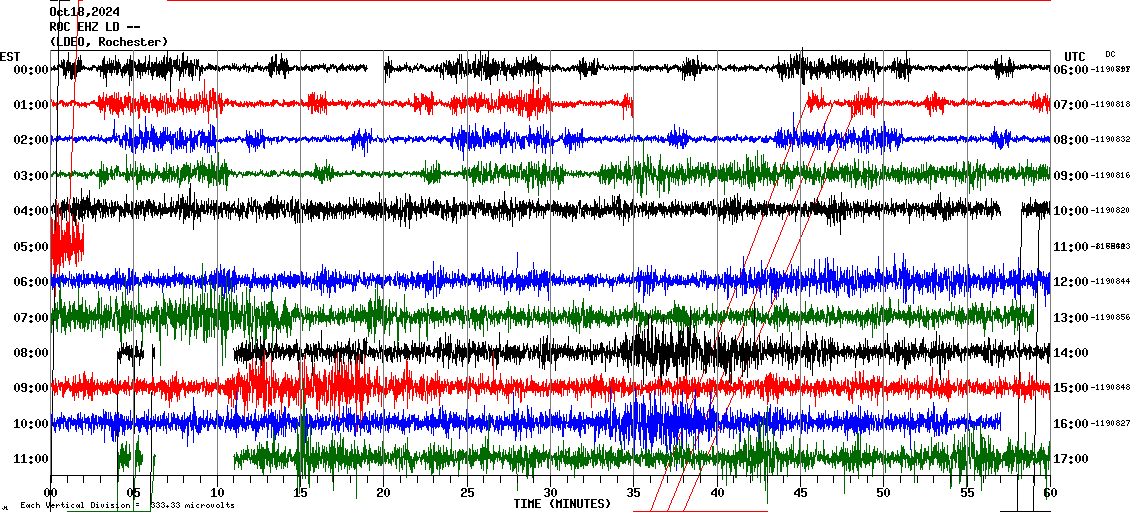Click the EST timezone column header
The image size is (1130, 519).
tap(10, 56)
